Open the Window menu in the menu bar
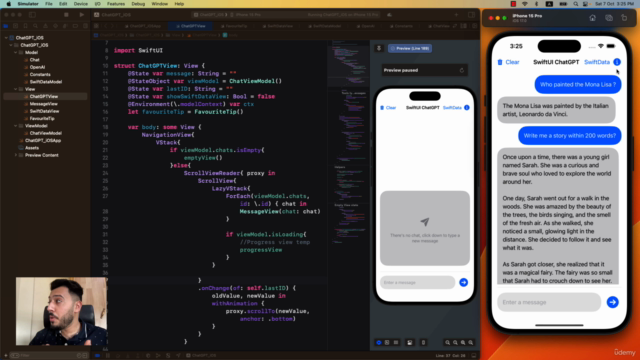Image resolution: width=640 pixels, height=360 pixels. click(160, 4)
